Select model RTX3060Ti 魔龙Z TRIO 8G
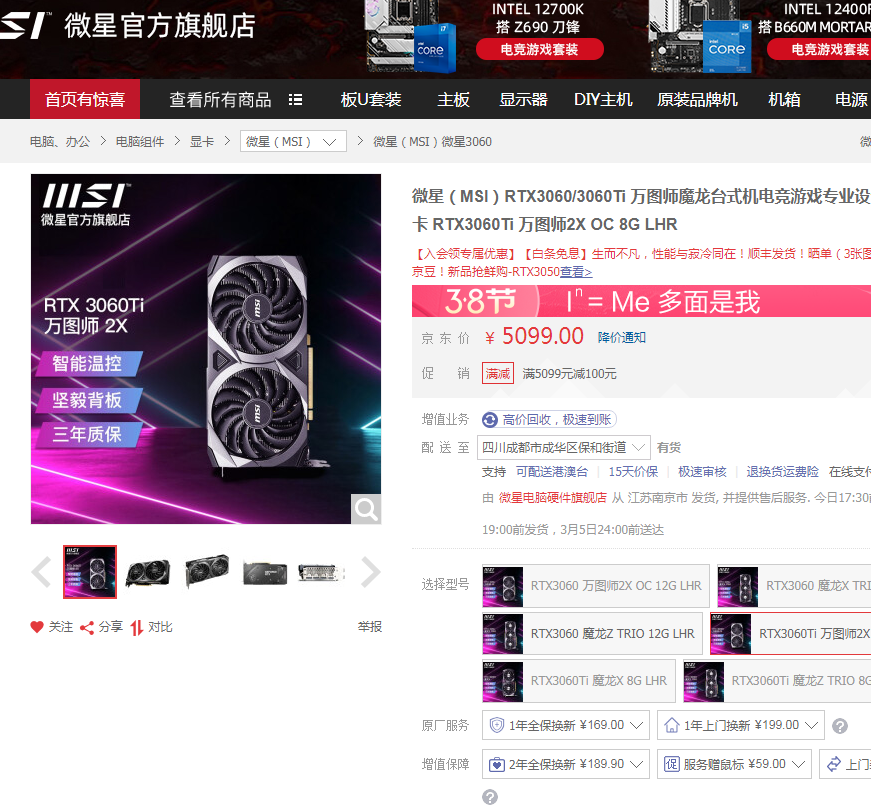The image size is (871, 808). point(777,681)
